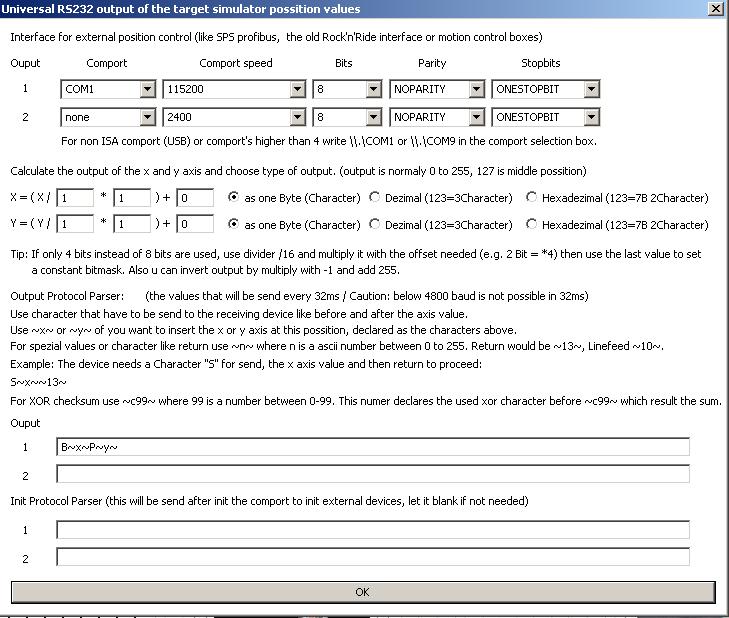Screen dimensions: 729x618
Task: Open the output 1 Stopbits dropdown
Action: [545, 89]
